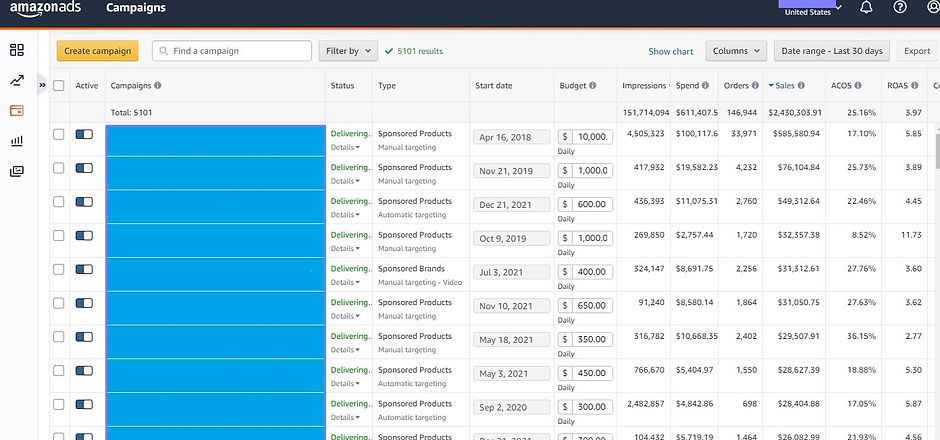Open the creative assets image sidebar icon
The image size is (940, 440).
coord(17,171)
